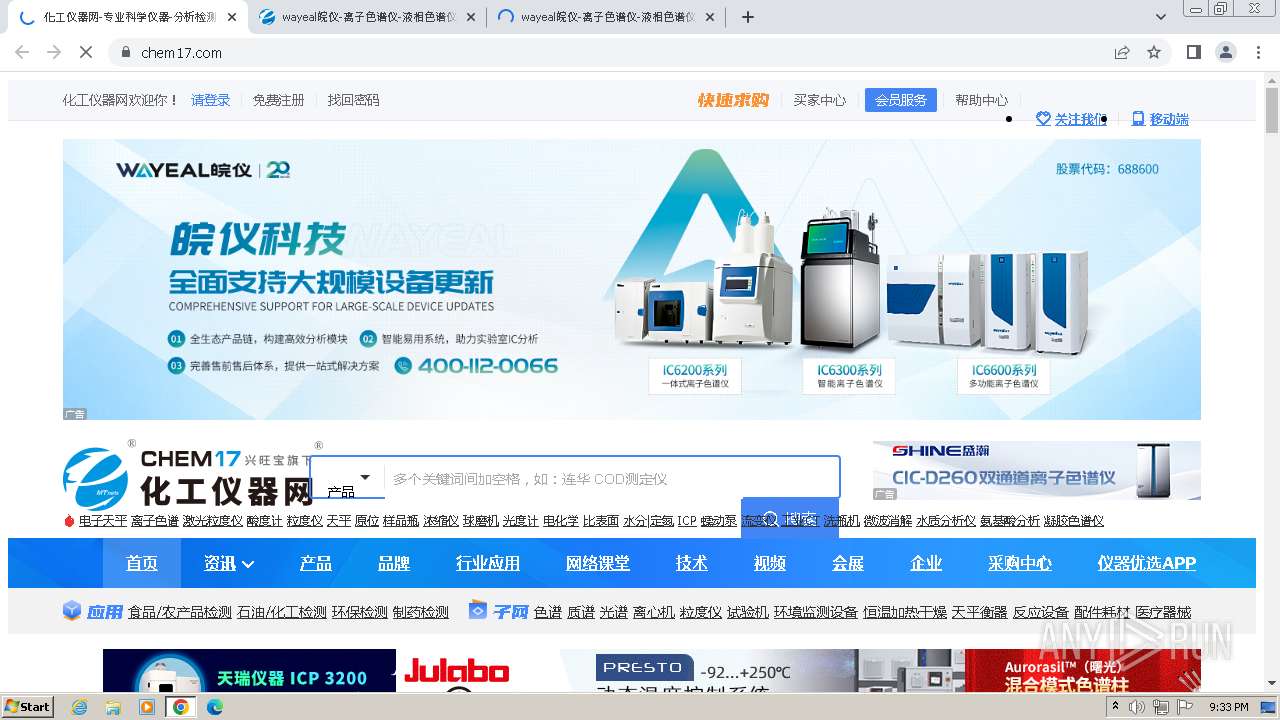
Task: Click the volume icon in the system tray
Action: [1137, 707]
